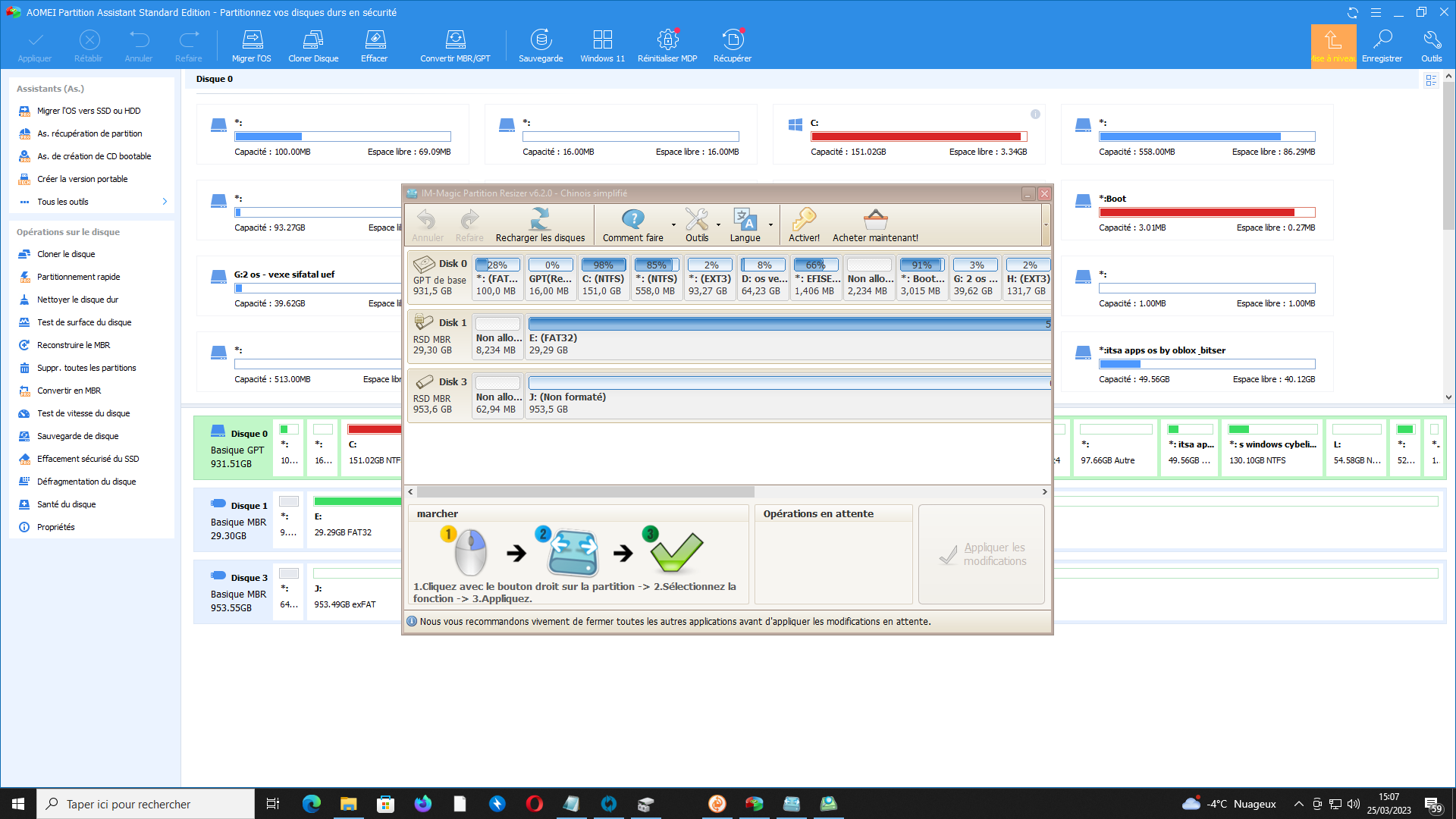Click the refresh icon in AOMEI title bar
This screenshot has width=1456, height=819.
(x=1353, y=12)
